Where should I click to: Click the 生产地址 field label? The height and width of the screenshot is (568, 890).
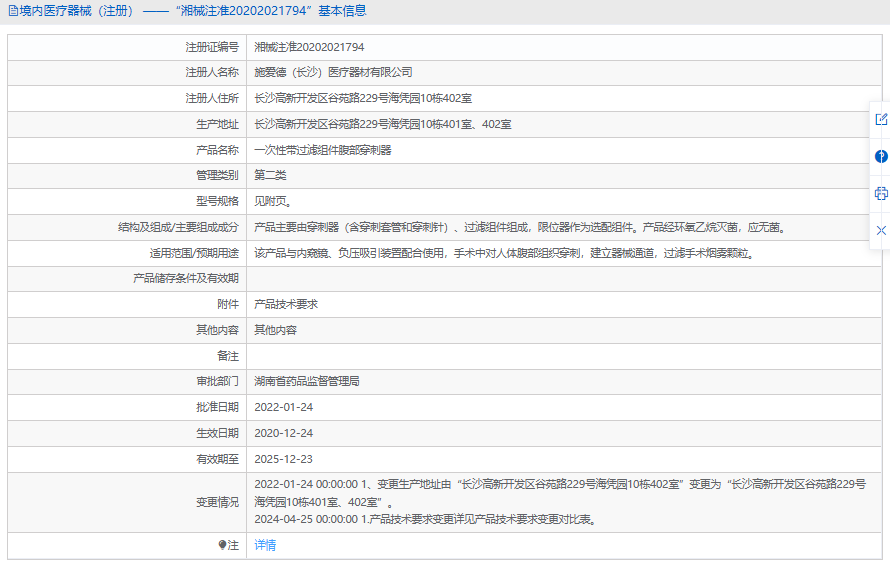tap(217, 124)
